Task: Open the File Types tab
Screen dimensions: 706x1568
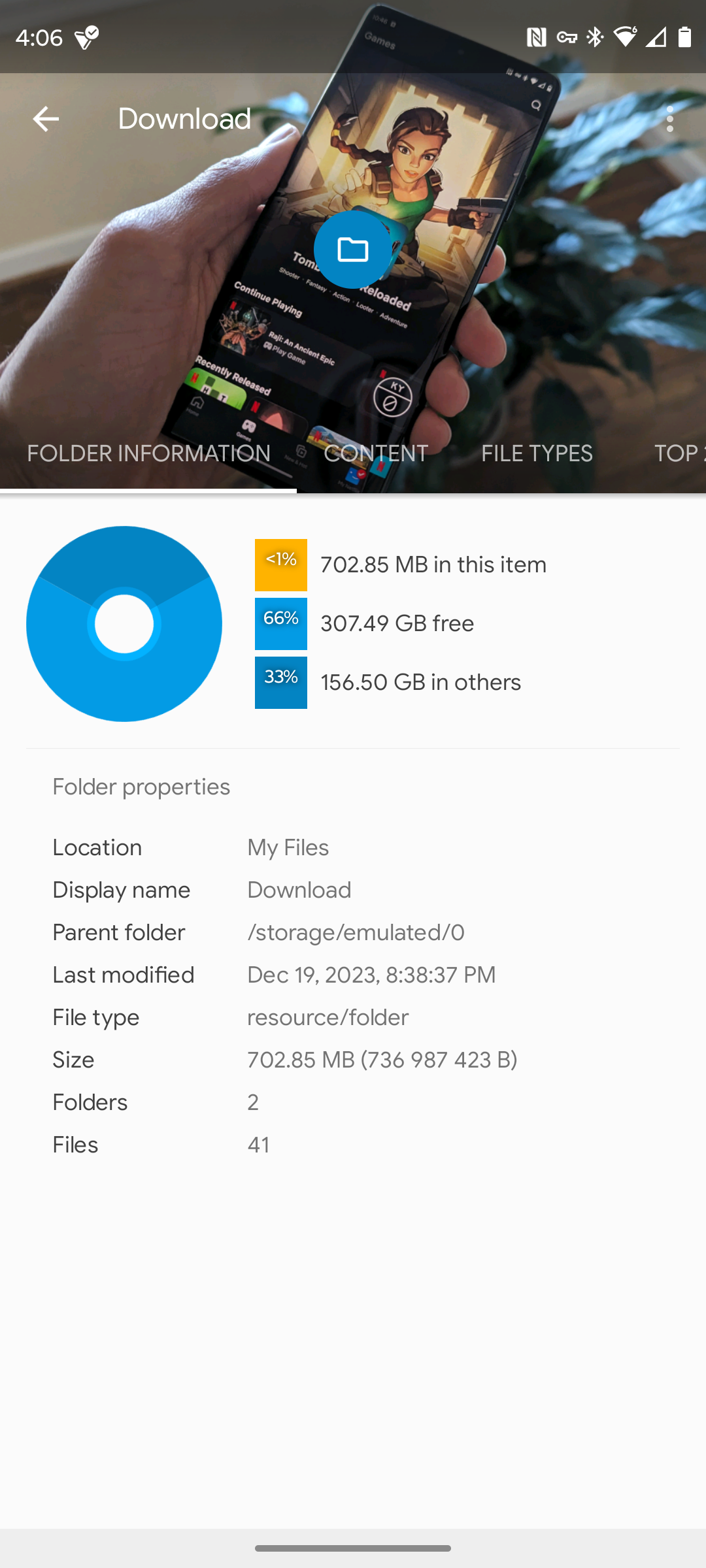Action: [x=537, y=453]
